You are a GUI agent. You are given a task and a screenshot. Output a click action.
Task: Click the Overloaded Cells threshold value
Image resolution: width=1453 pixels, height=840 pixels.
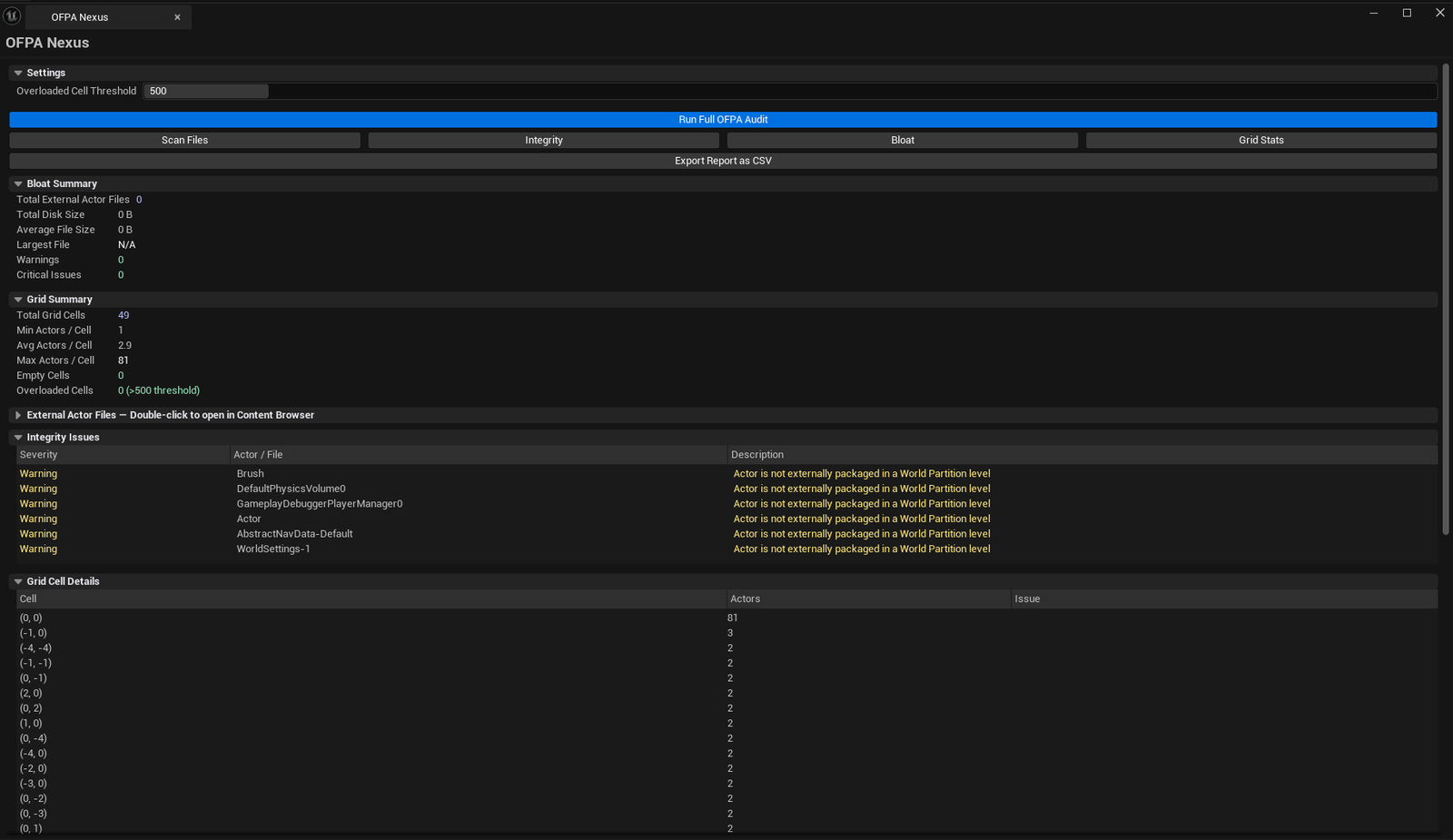coord(159,390)
